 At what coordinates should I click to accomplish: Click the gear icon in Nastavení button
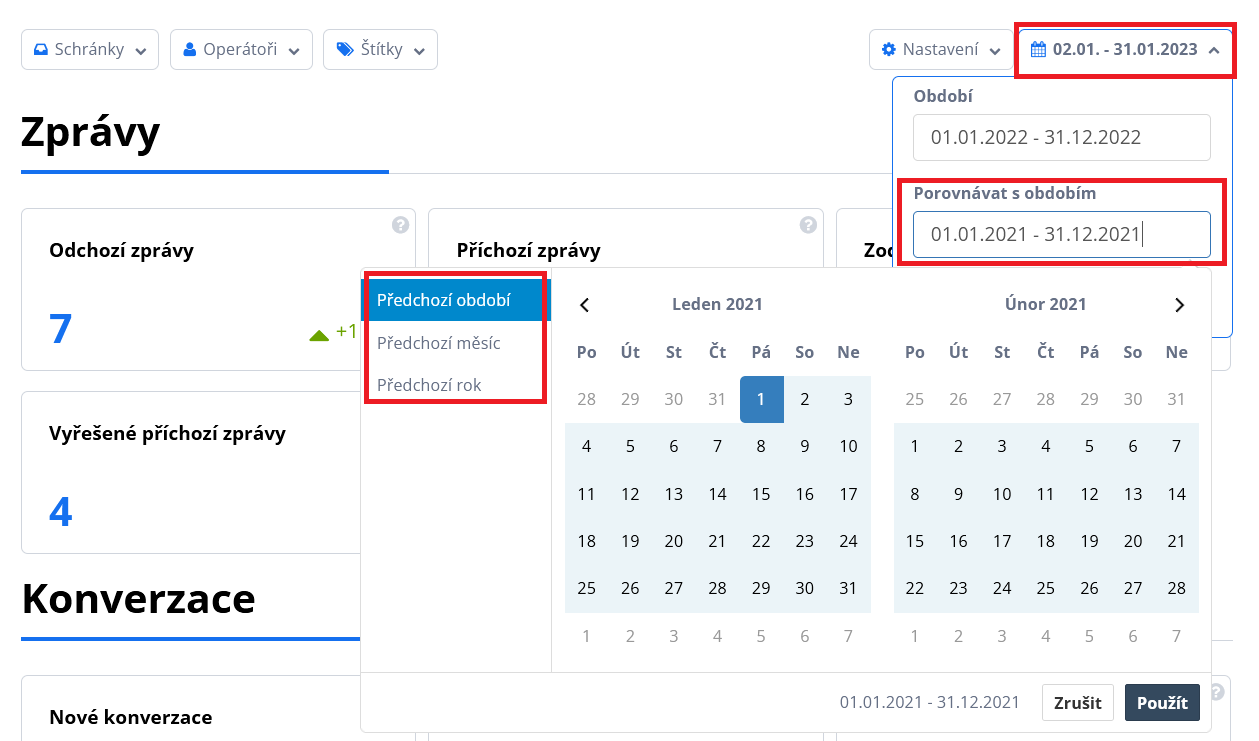pyautogui.click(x=889, y=49)
